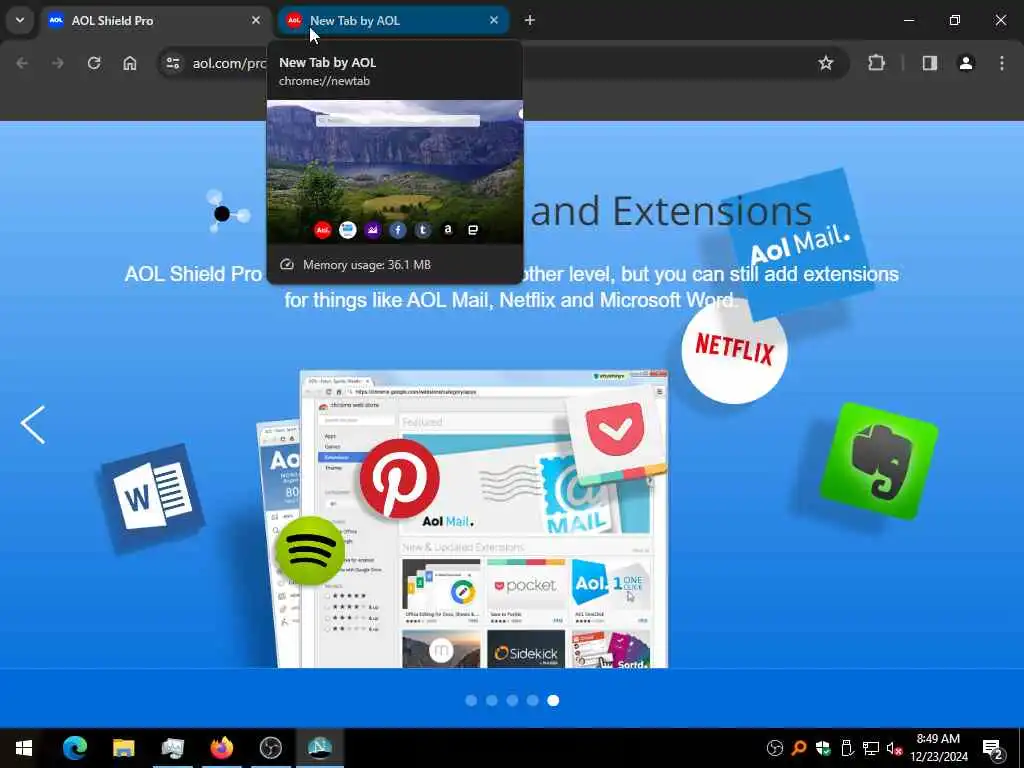The height and width of the screenshot is (768, 1024).
Task: Switch to the AOL Shield Pro tab
Action: [x=156, y=20]
